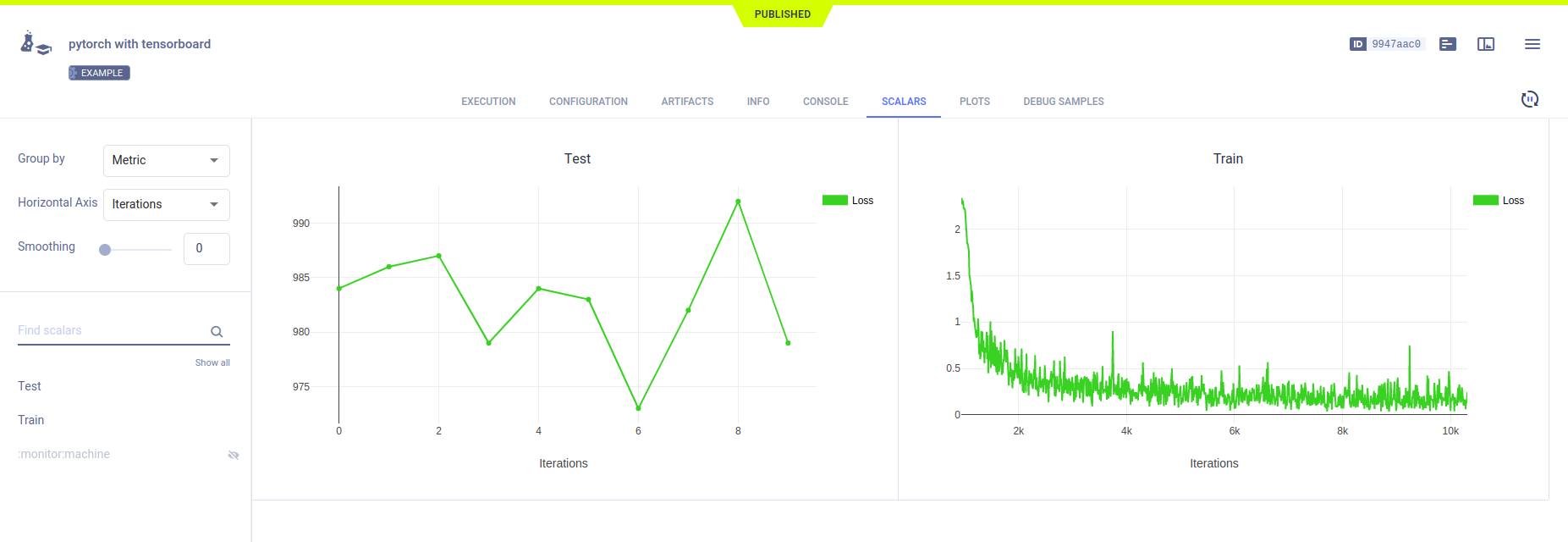
Task: Click the ID badge icon
Action: [x=1357, y=44]
